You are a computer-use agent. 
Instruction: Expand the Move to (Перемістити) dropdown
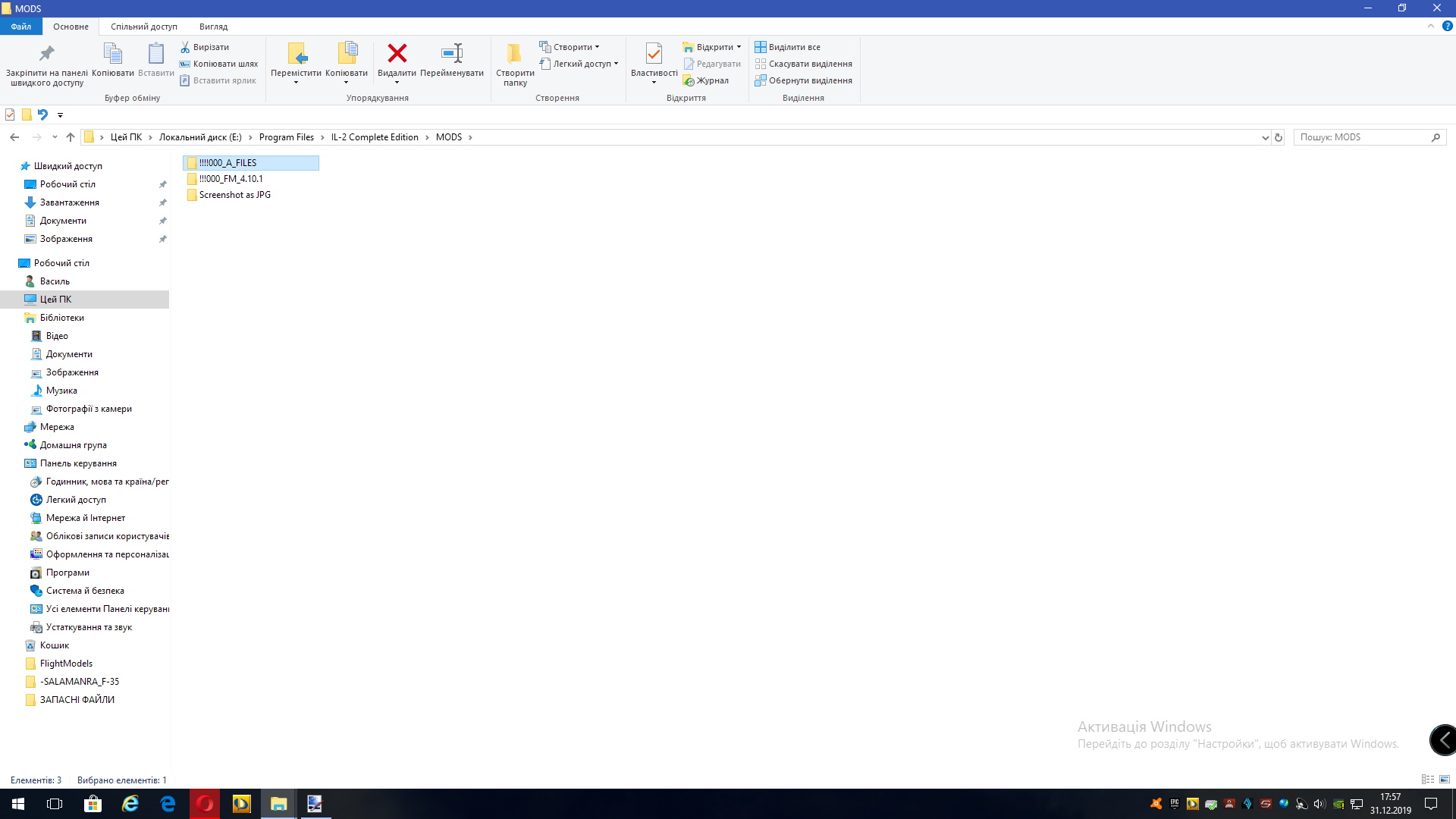296,82
